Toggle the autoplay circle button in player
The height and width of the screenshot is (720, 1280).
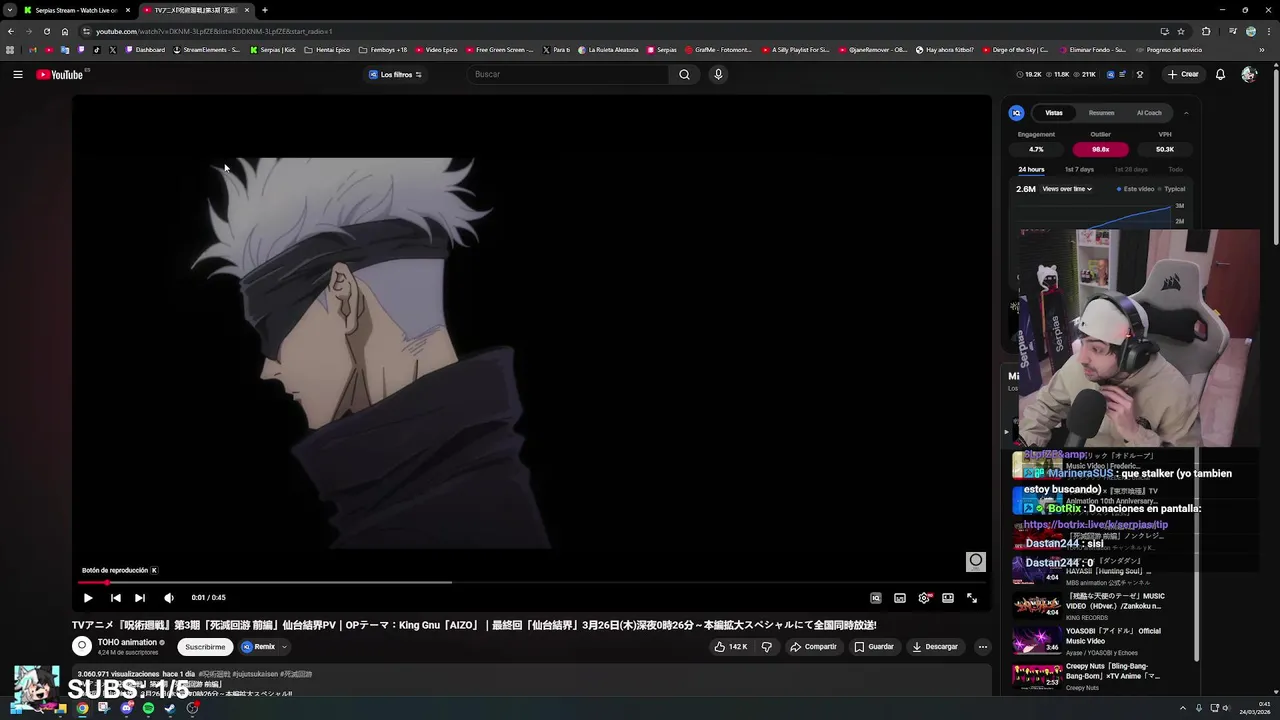pos(976,561)
